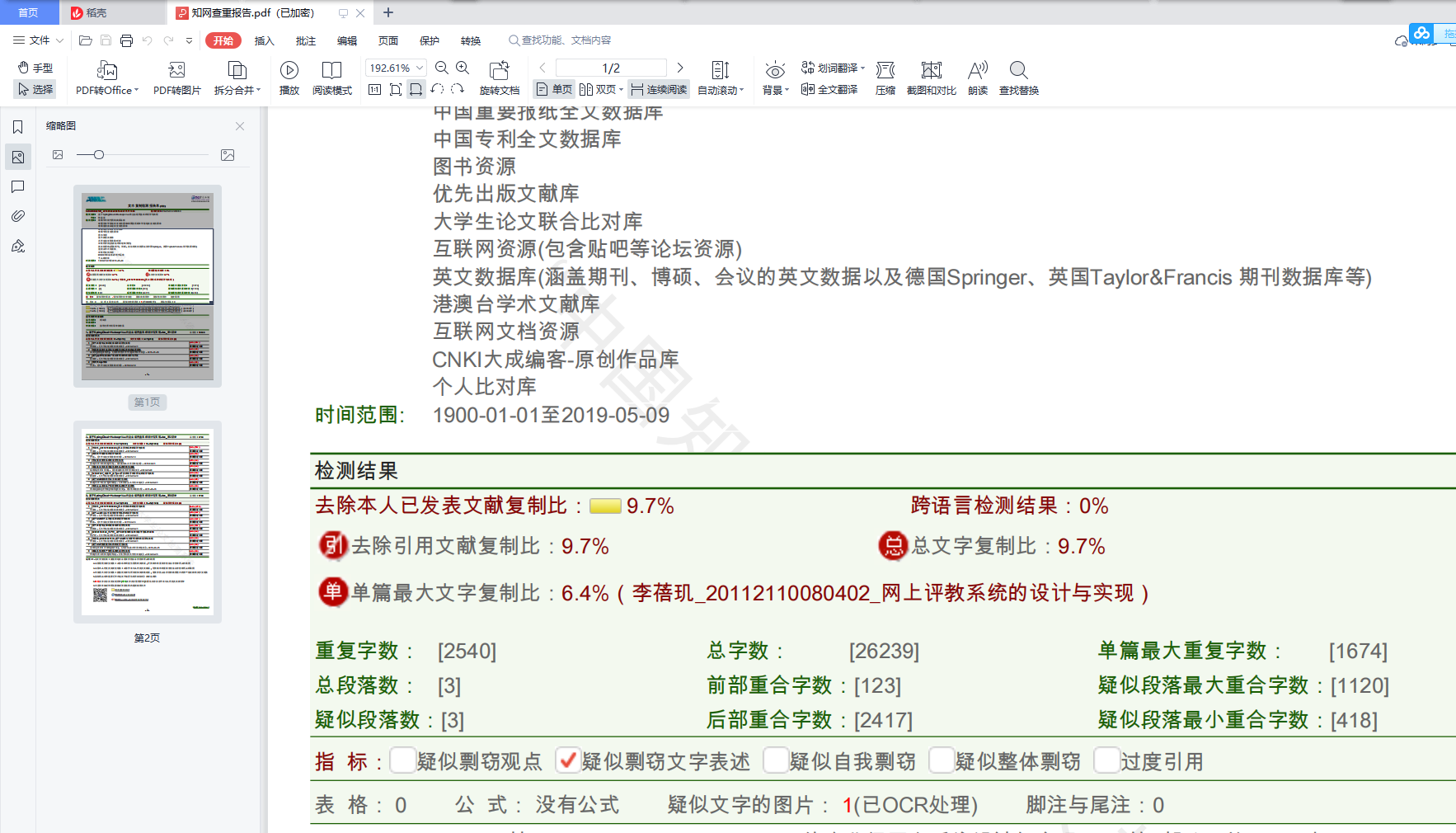
Task: Select the Hand tool (手型)
Action: click(x=35, y=68)
